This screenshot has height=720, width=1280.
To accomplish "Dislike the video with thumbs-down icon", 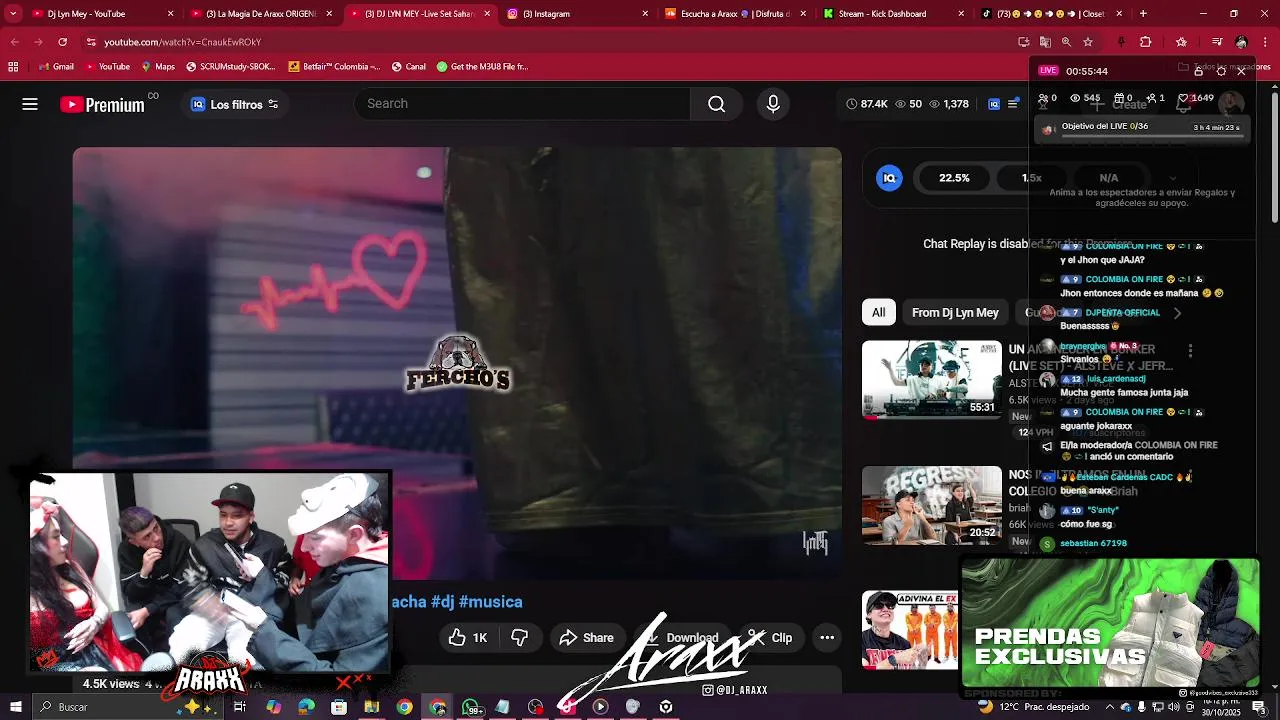I will click(x=520, y=638).
